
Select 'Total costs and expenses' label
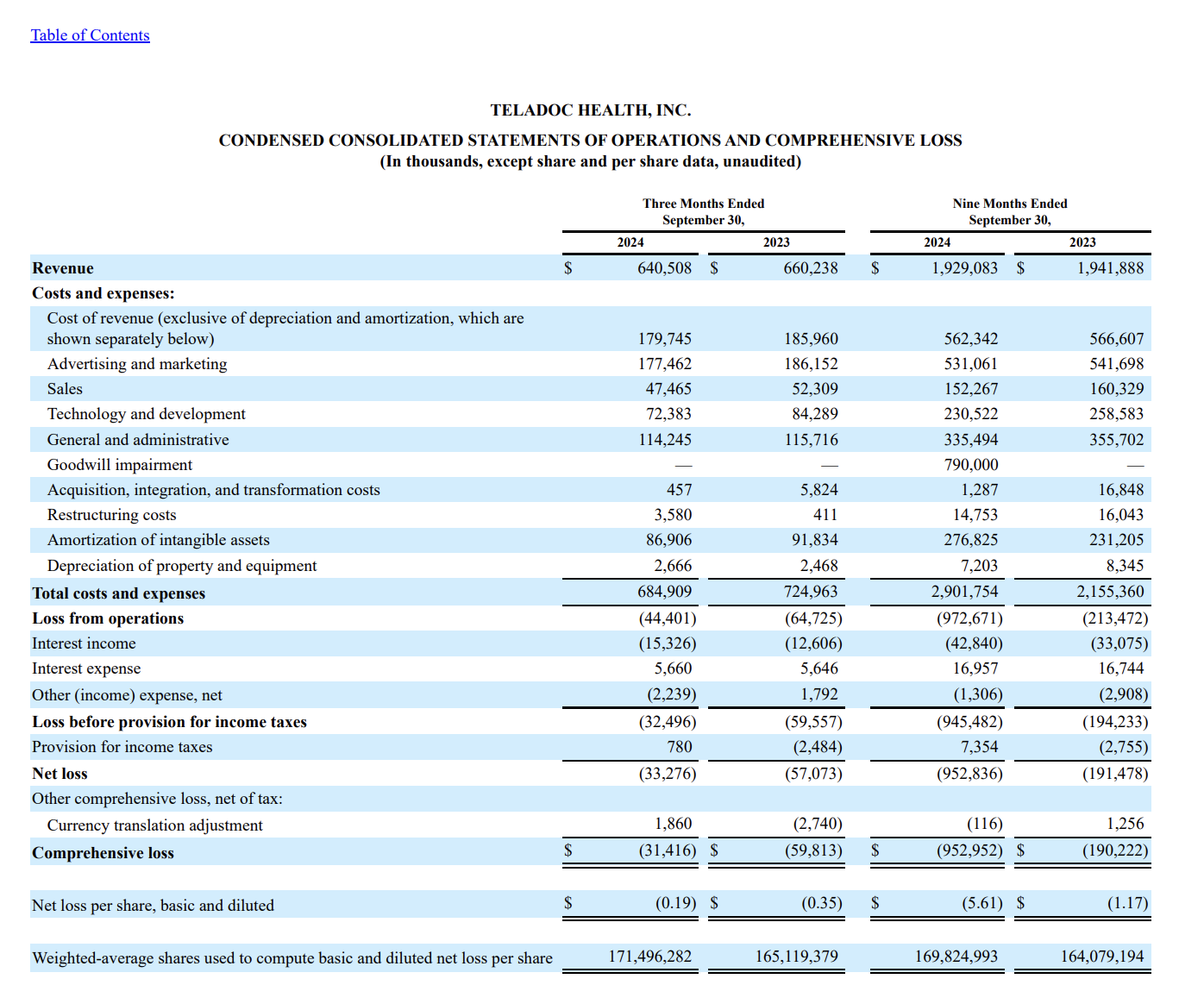(x=119, y=593)
